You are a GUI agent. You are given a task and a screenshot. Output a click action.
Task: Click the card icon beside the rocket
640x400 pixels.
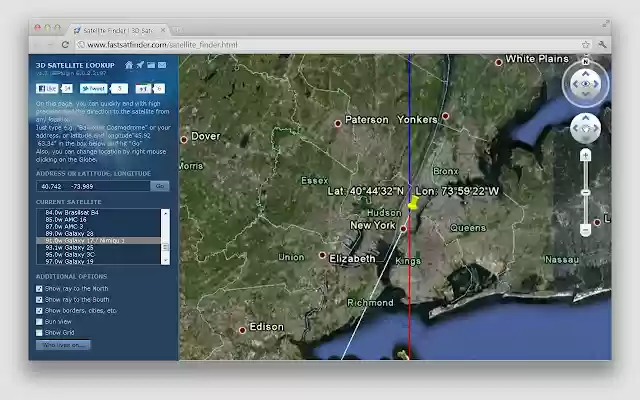(151, 65)
